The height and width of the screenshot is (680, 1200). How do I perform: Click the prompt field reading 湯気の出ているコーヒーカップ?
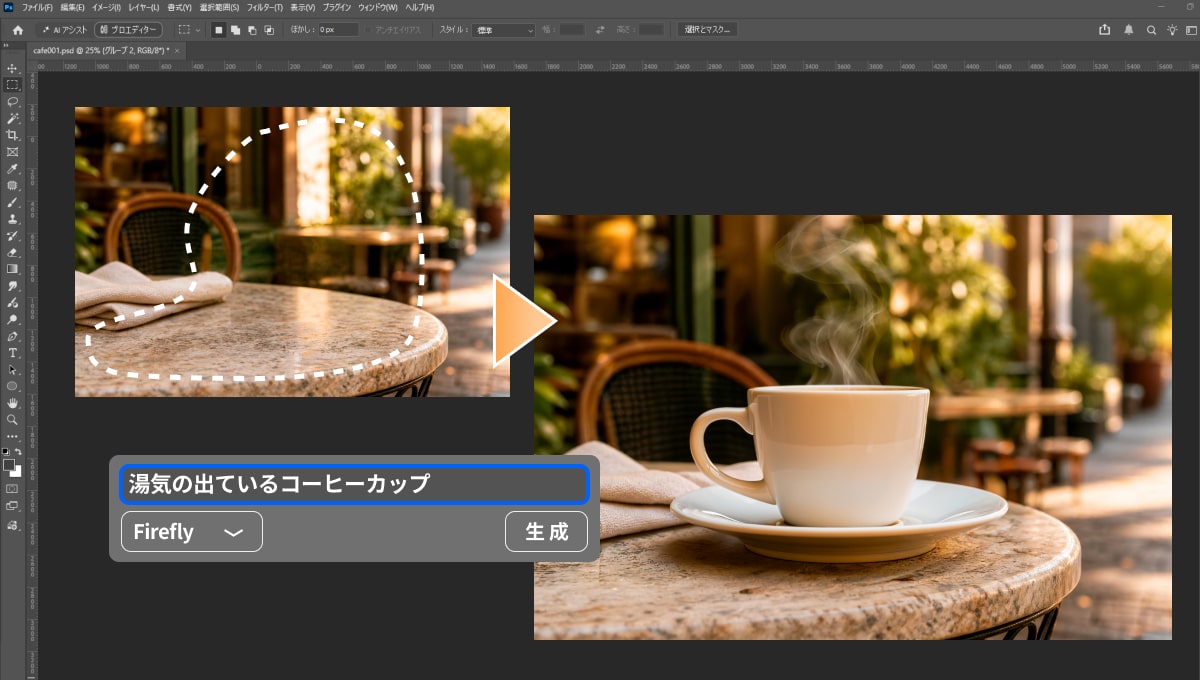354,484
